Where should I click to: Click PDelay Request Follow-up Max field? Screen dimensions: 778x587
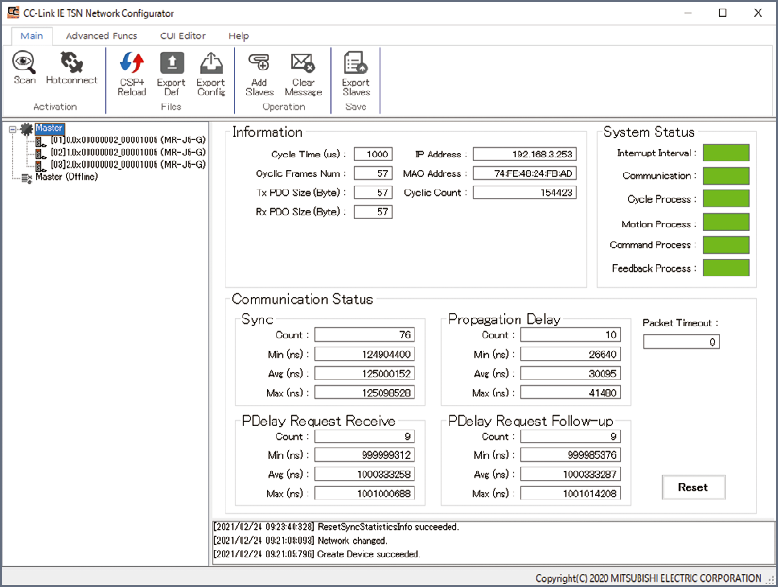click(x=570, y=493)
